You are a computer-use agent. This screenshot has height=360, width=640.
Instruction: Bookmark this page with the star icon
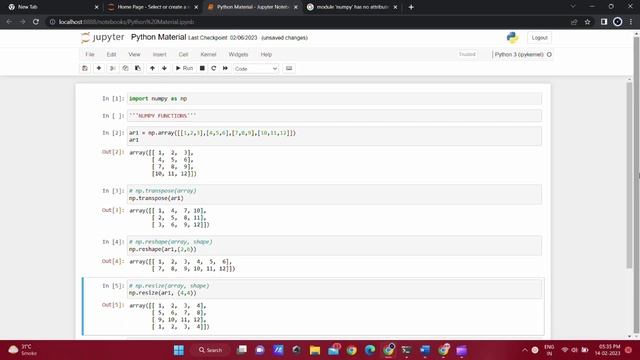coord(587,22)
